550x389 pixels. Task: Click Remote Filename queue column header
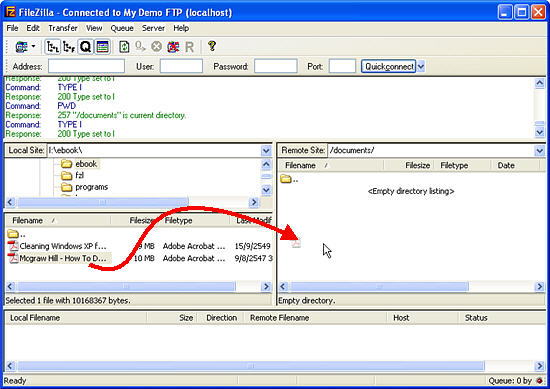pos(315,318)
